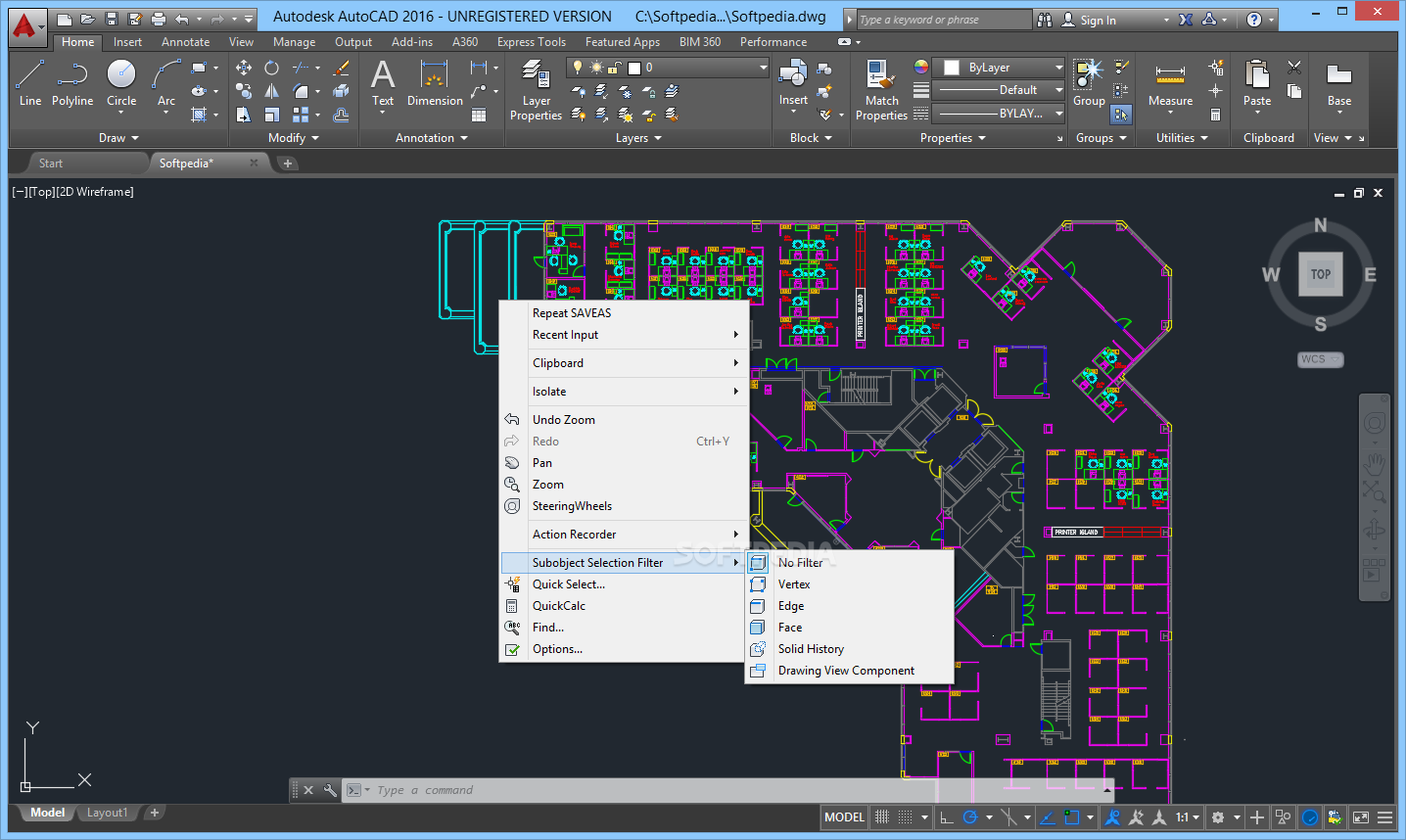Click the MODEL space button in status bar
1406x840 pixels.
tap(844, 817)
